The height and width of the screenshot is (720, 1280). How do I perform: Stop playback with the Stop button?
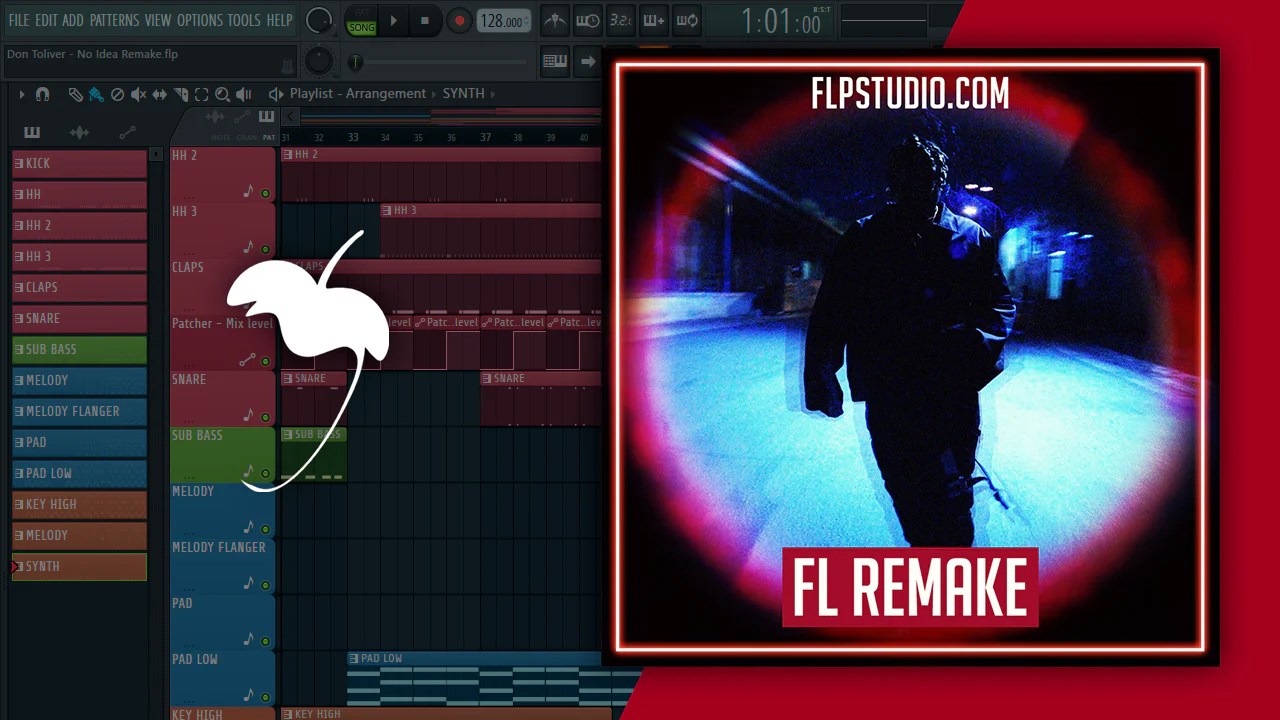[425, 20]
